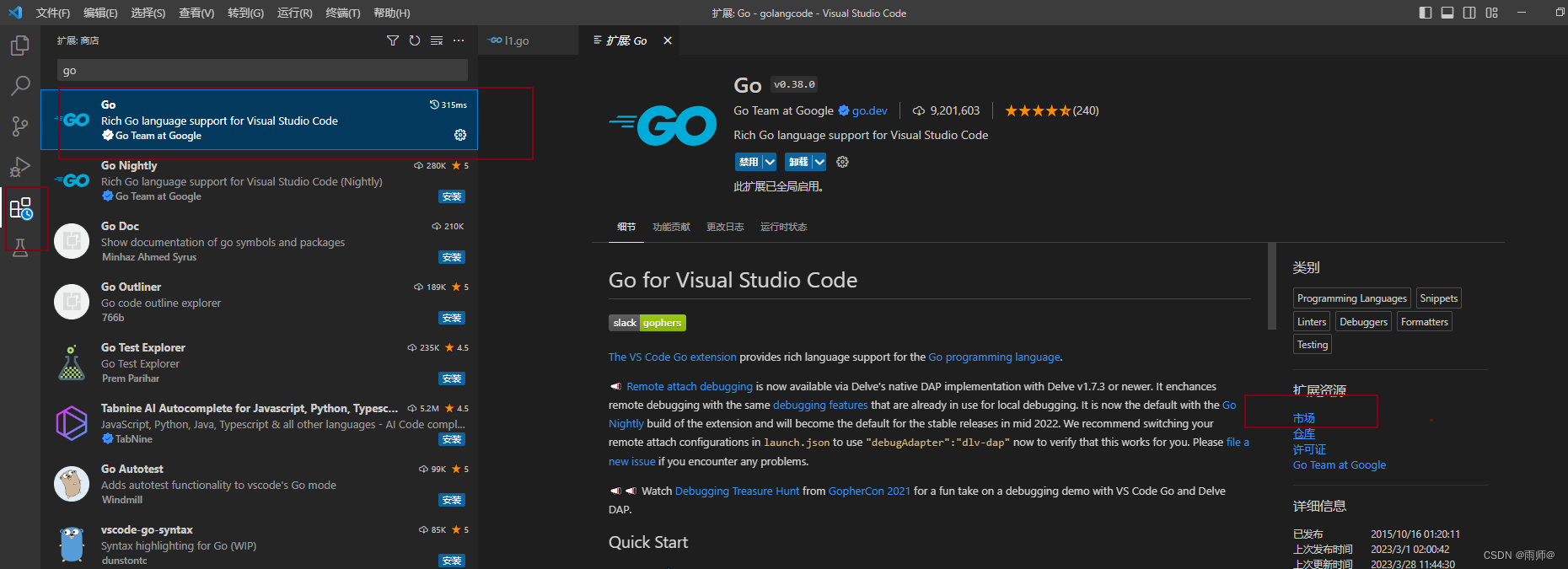The image size is (1568, 569).
Task: Open the 终端(T) menu
Action: pos(343,13)
